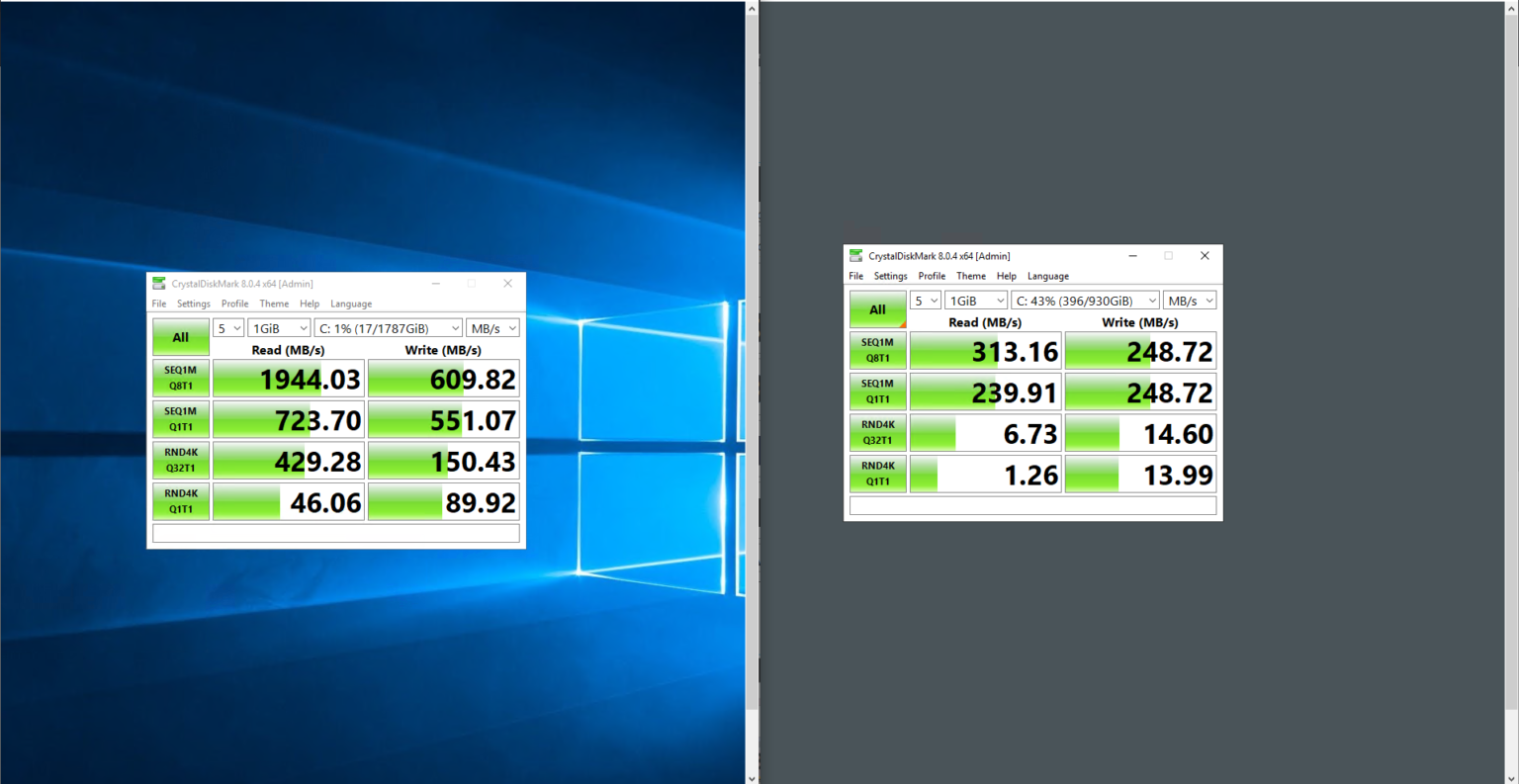Run the RND4K Q32T1 test on the left window
This screenshot has height=784, width=1519.
[x=181, y=460]
